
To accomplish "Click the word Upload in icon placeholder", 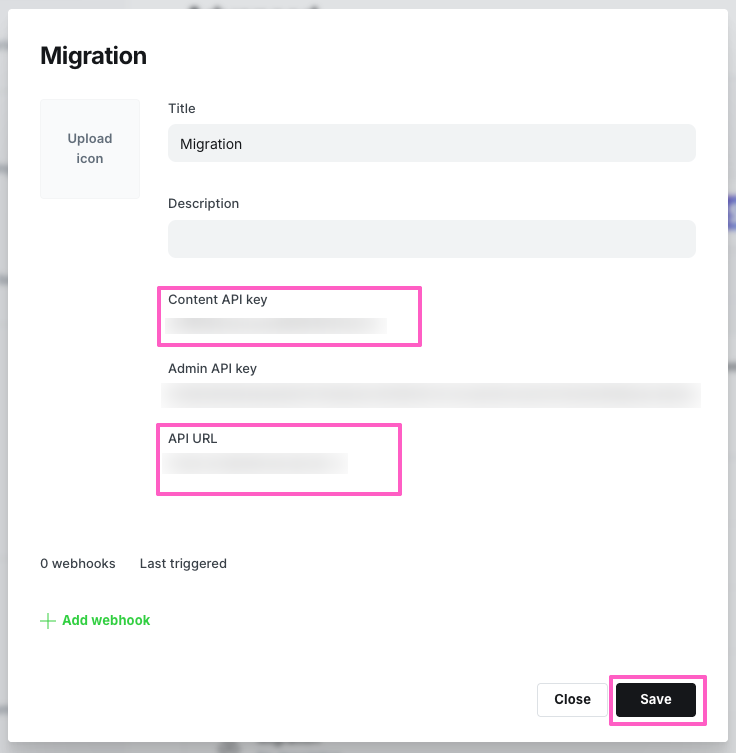I will pyautogui.click(x=90, y=139).
